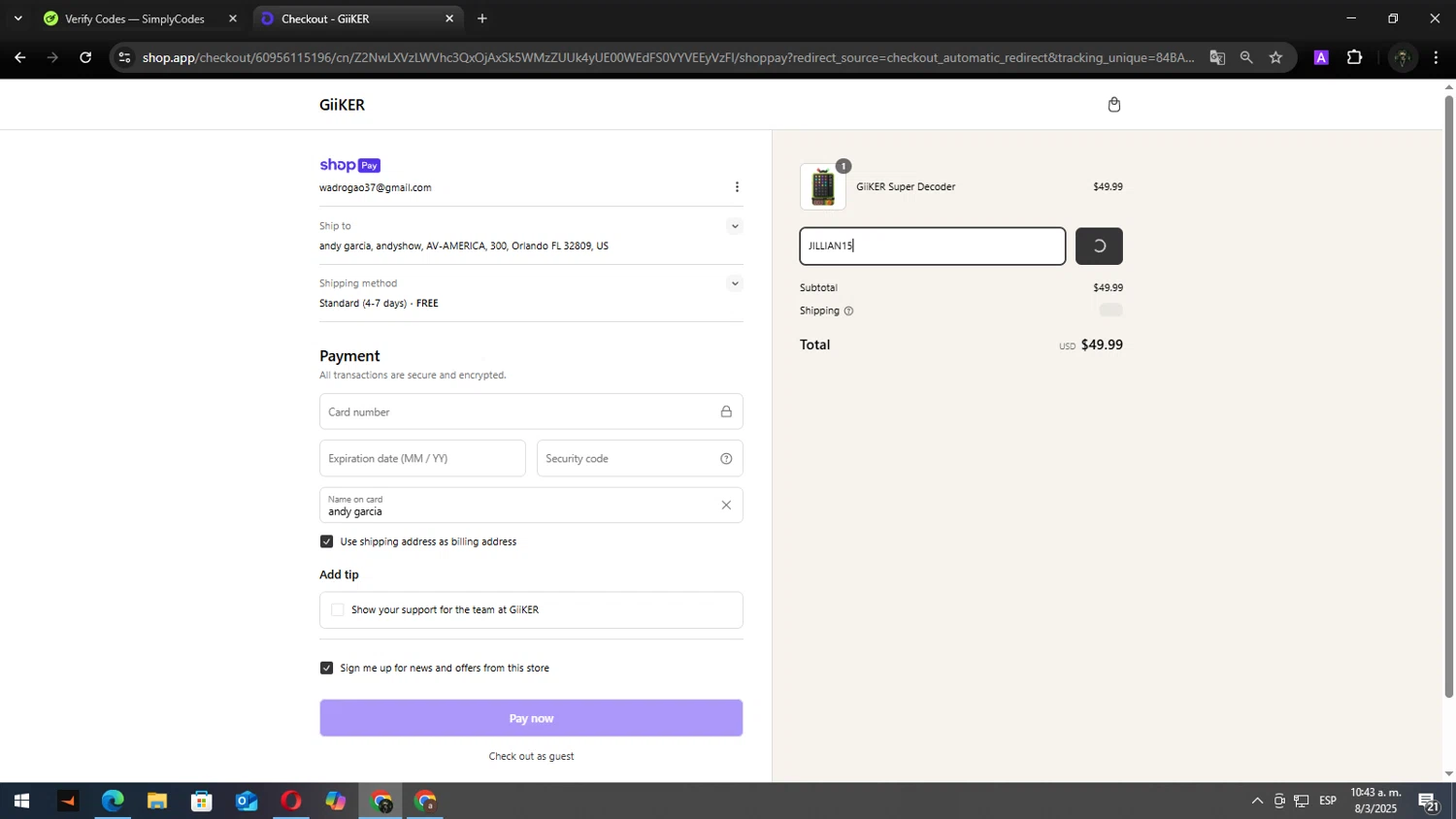Open the Chrome three-dot menu

pos(1436,57)
